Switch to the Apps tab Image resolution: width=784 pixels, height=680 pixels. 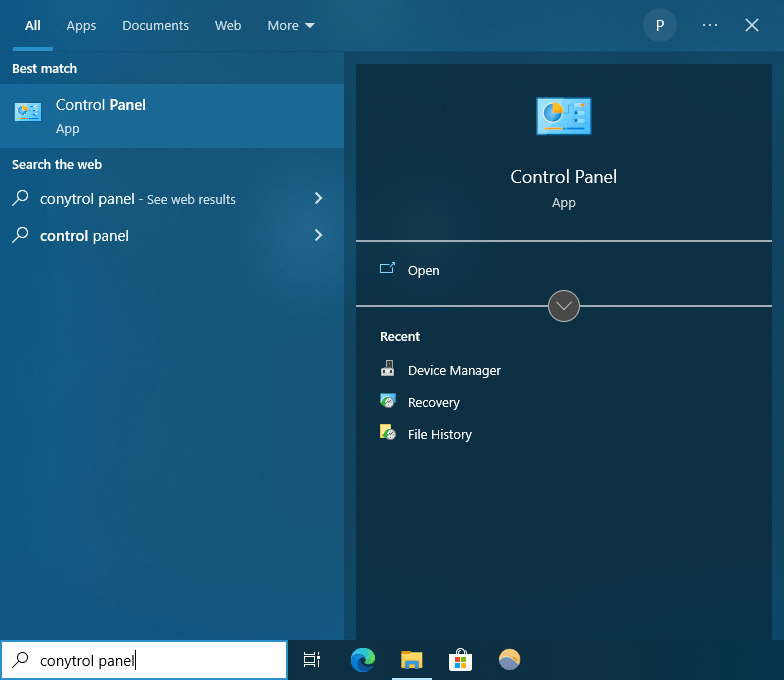81,26
